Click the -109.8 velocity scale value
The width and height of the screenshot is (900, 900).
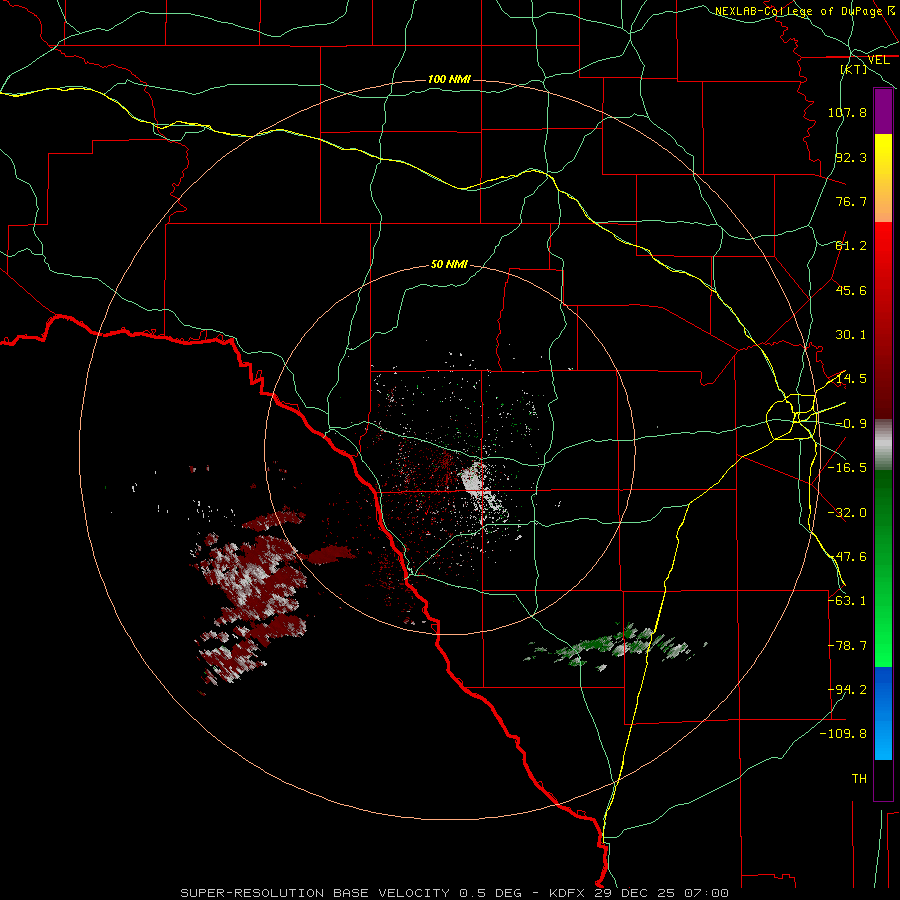pos(843,734)
